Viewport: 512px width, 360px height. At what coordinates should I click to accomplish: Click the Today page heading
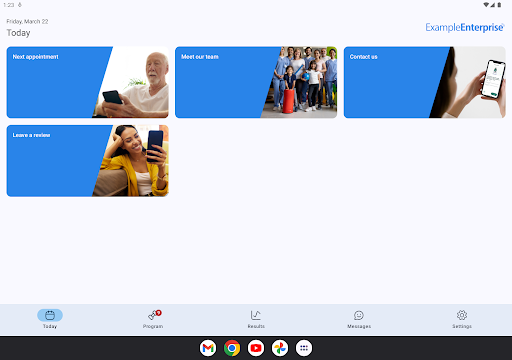click(18, 33)
